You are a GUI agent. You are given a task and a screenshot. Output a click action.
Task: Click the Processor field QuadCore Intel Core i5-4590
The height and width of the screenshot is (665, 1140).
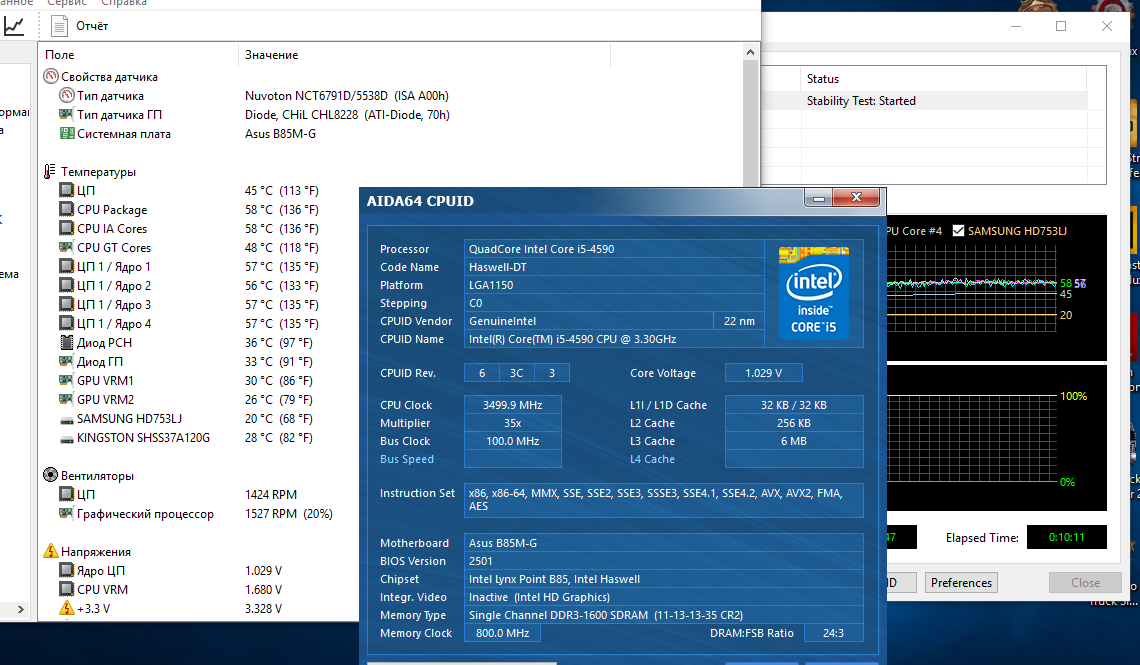point(614,249)
